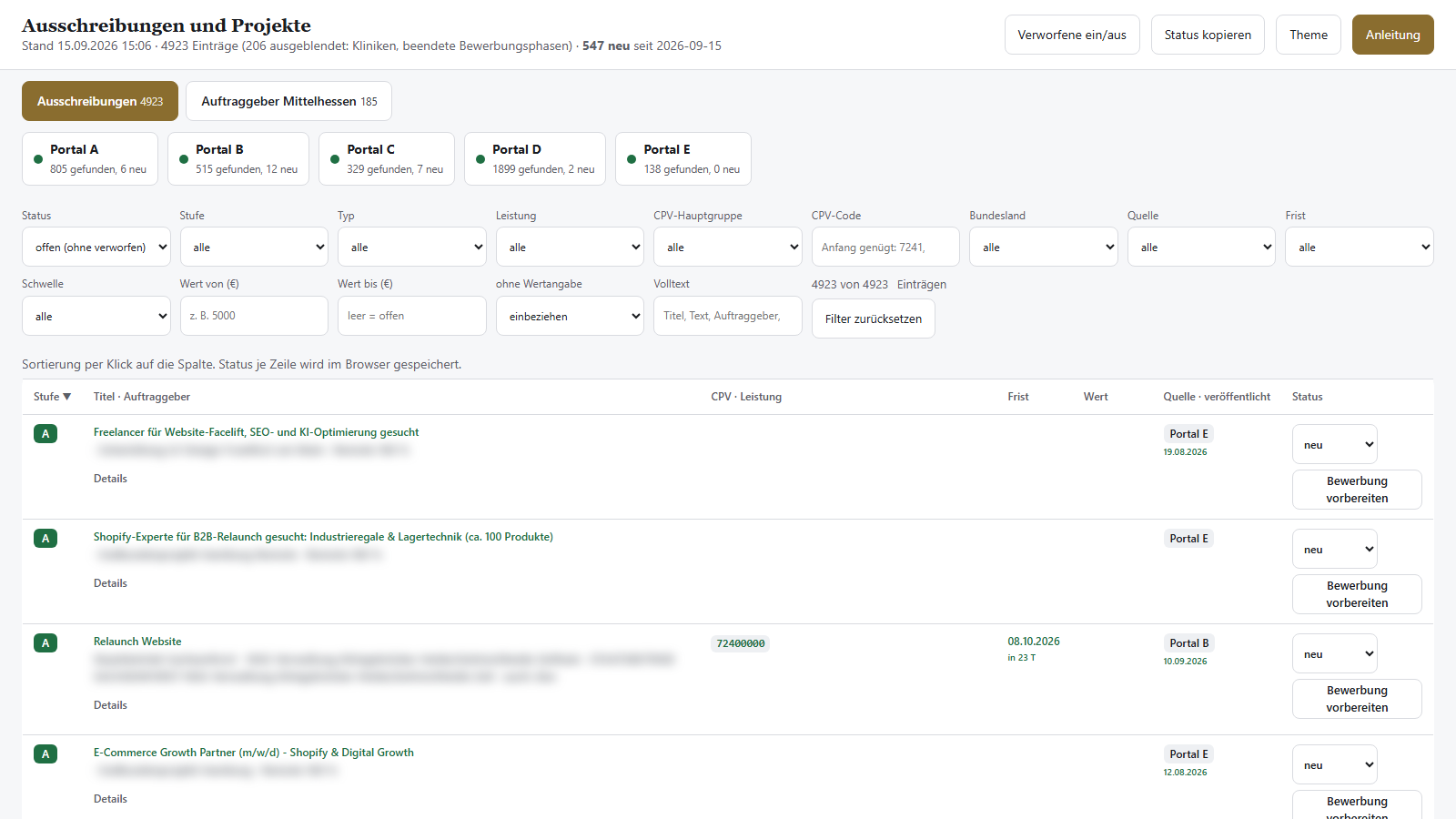1456x819 pixels.
Task: Expand Details of E-Commerce Growth Partner row
Action: (x=110, y=799)
